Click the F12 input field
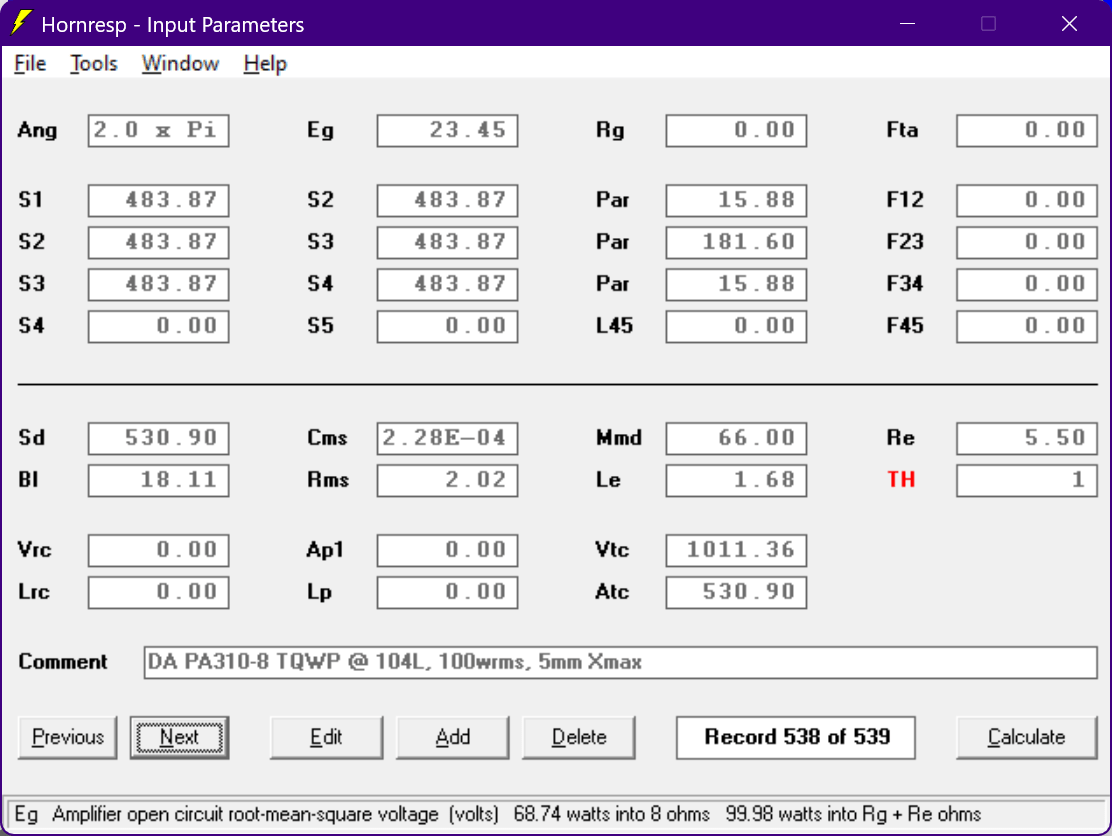Screen dimensions: 1112x836 (1027, 200)
